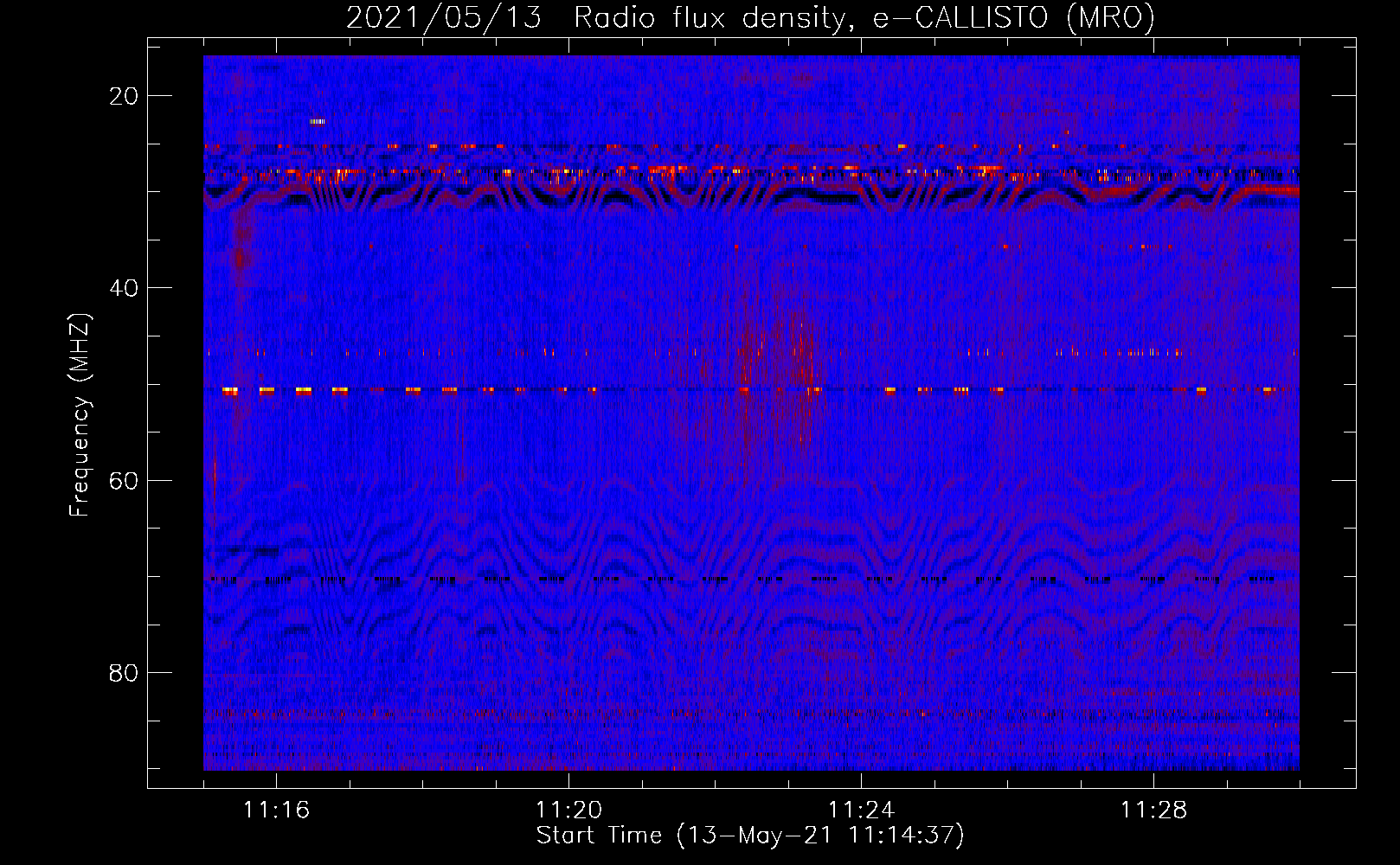
Task: Click the 'e-CALLISTO (MRO)' text in title
Action: pos(1013,17)
